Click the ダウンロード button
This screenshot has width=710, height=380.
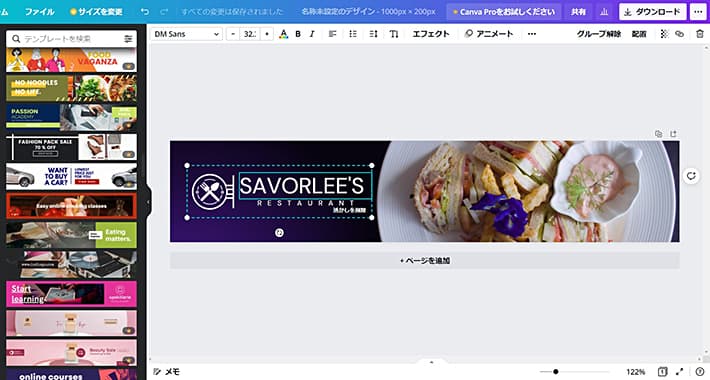pos(652,12)
